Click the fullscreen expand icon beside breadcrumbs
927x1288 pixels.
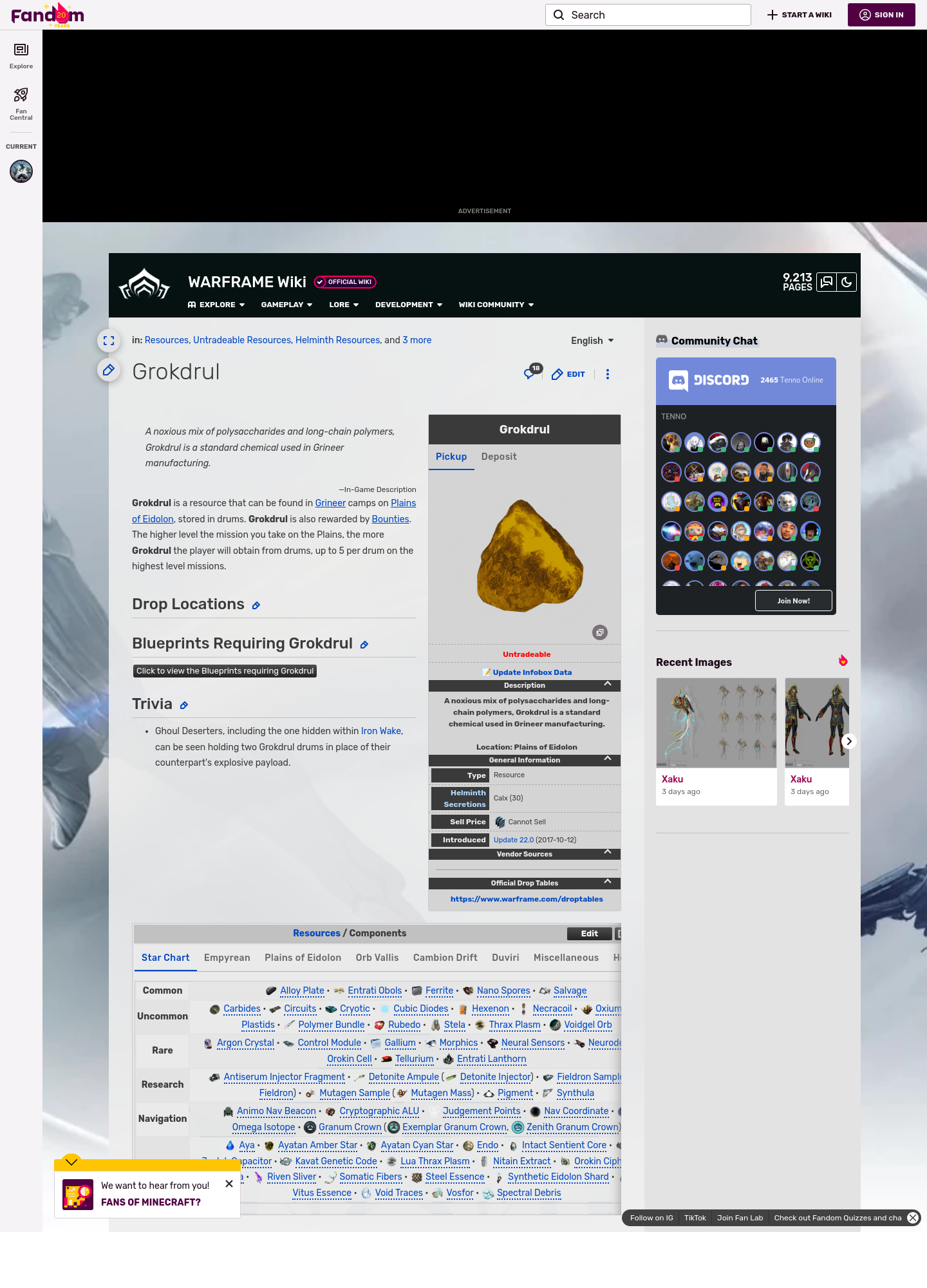pyautogui.click(x=109, y=341)
